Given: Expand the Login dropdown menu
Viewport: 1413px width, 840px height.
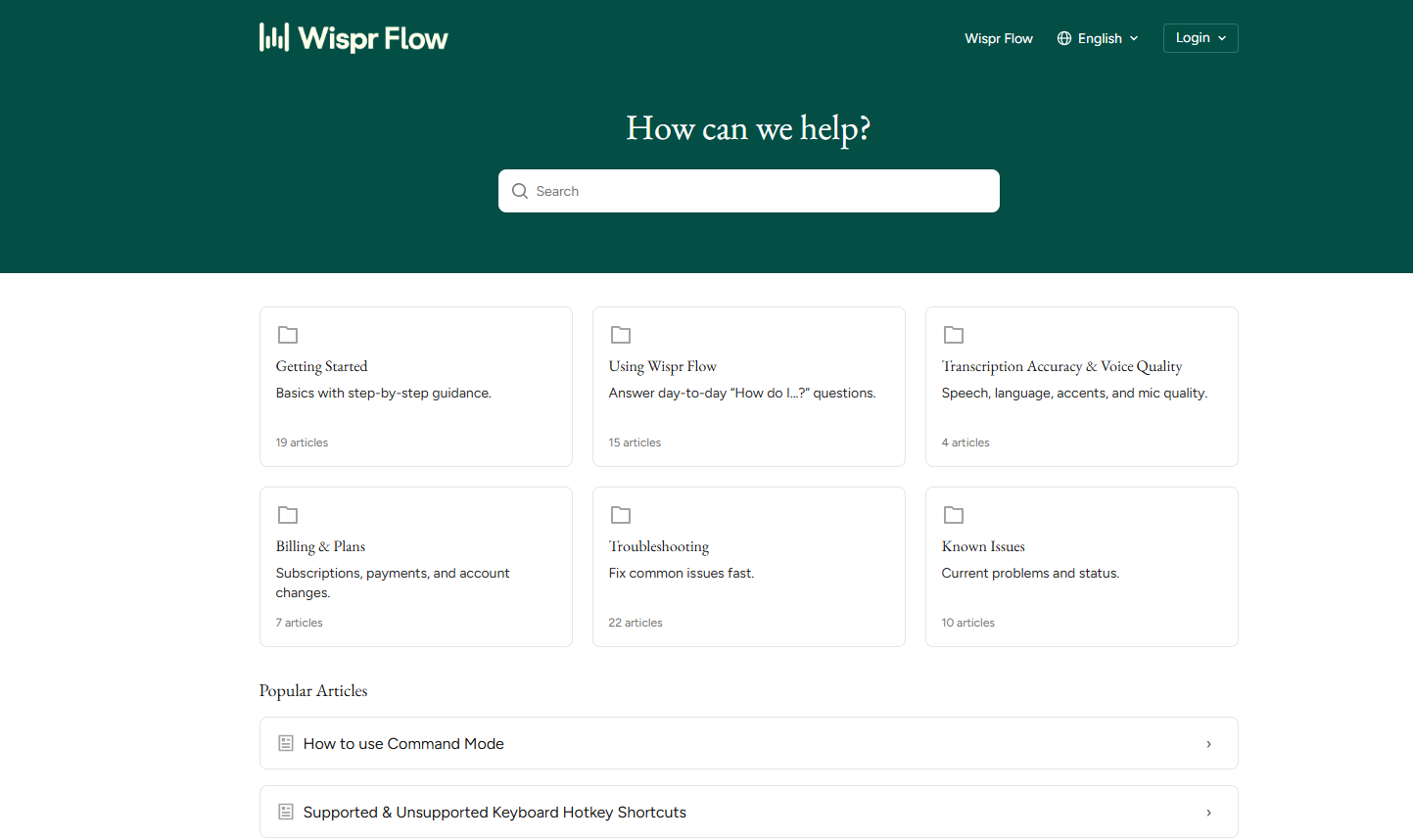Looking at the screenshot, I should click(x=1201, y=38).
